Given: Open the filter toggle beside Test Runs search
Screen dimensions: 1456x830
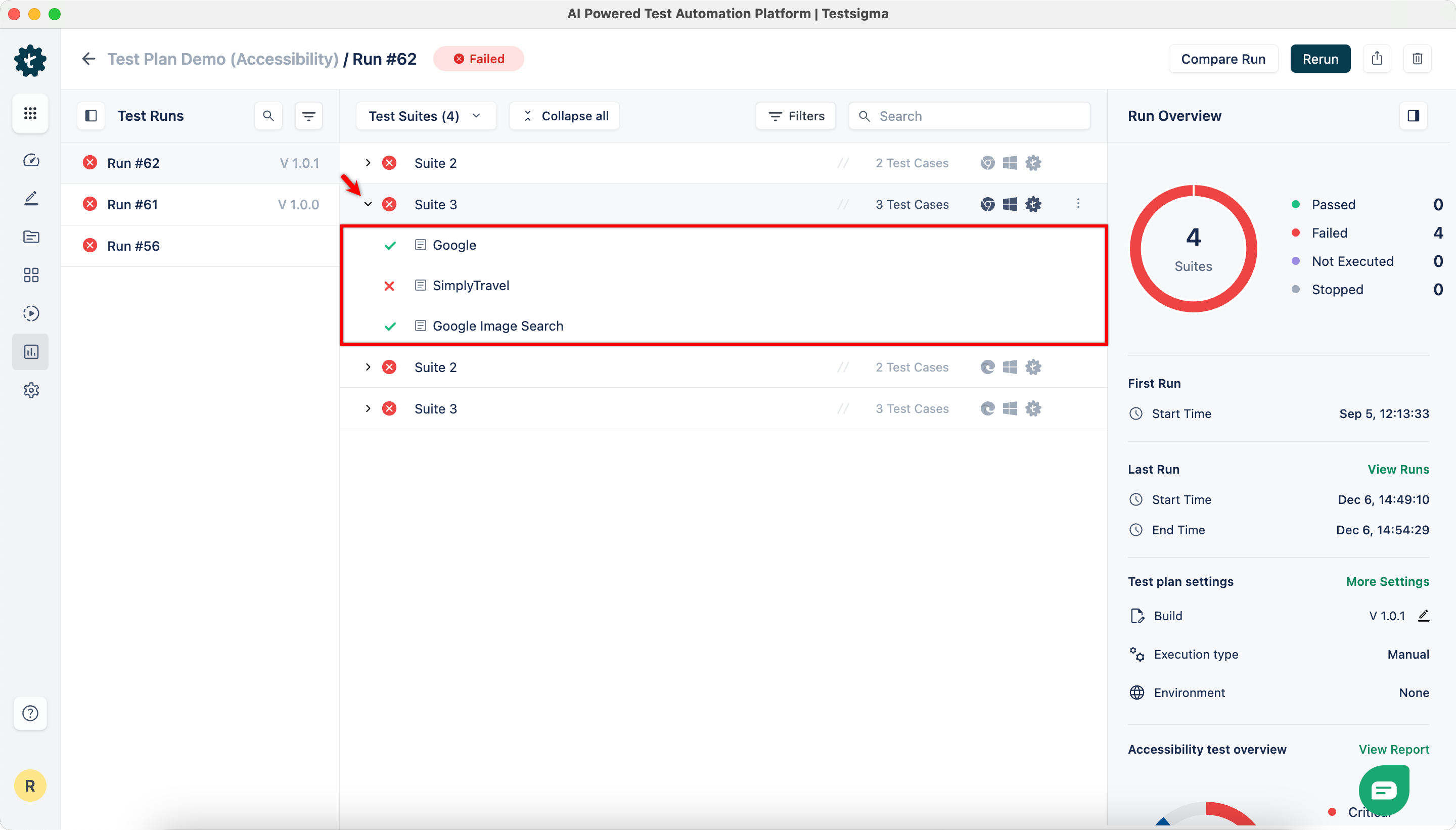Looking at the screenshot, I should [308, 116].
